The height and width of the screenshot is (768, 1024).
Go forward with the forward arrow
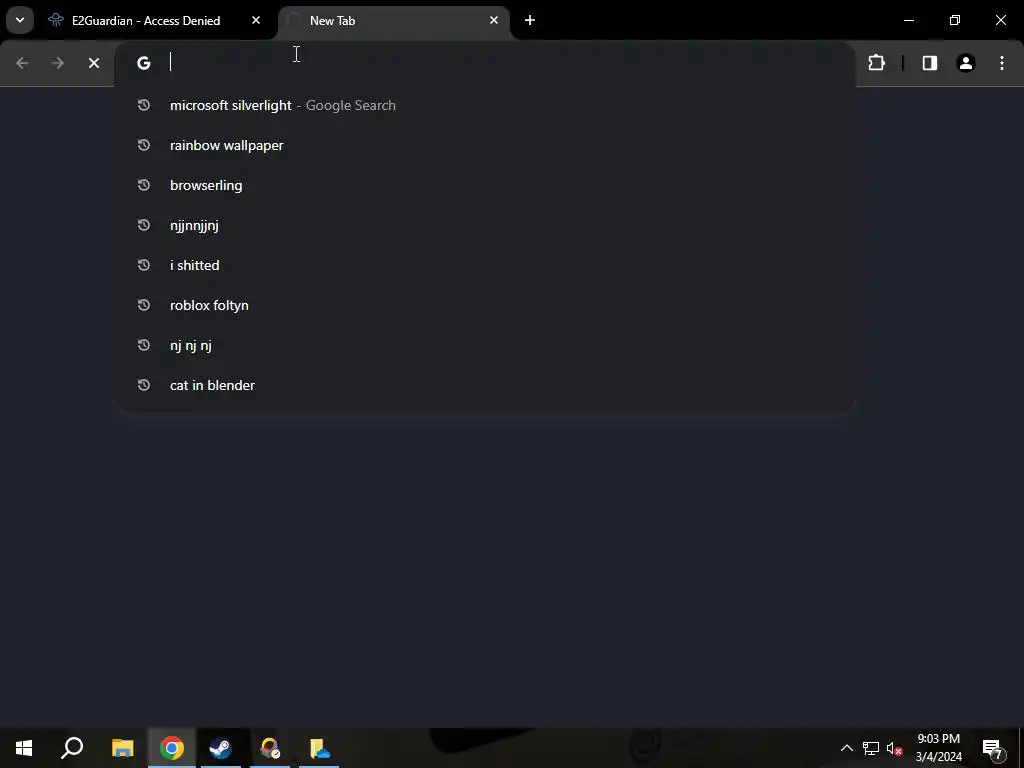tap(58, 63)
